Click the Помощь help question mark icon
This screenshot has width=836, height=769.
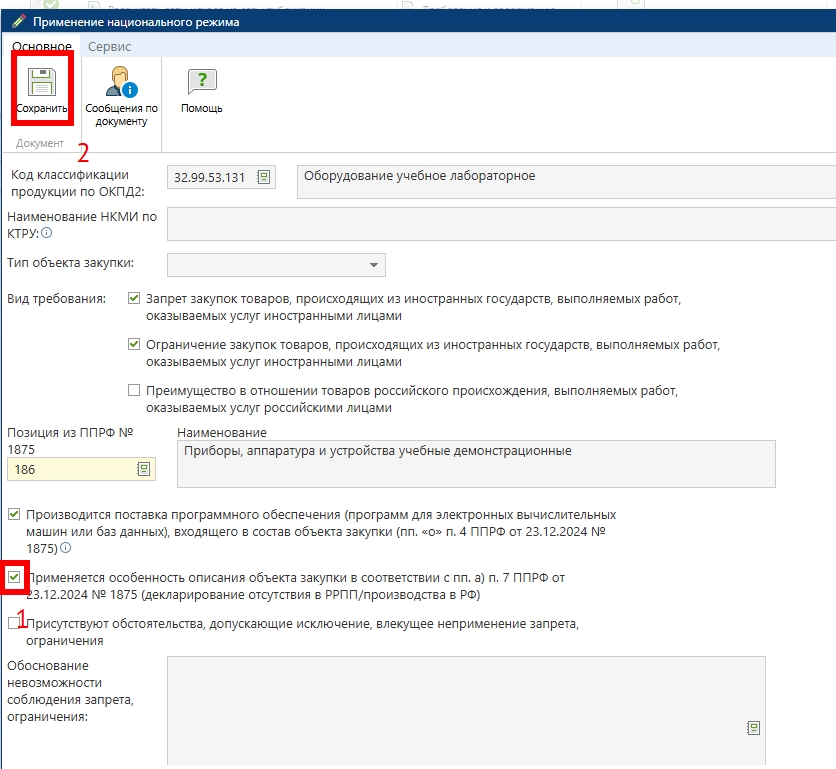click(x=201, y=83)
